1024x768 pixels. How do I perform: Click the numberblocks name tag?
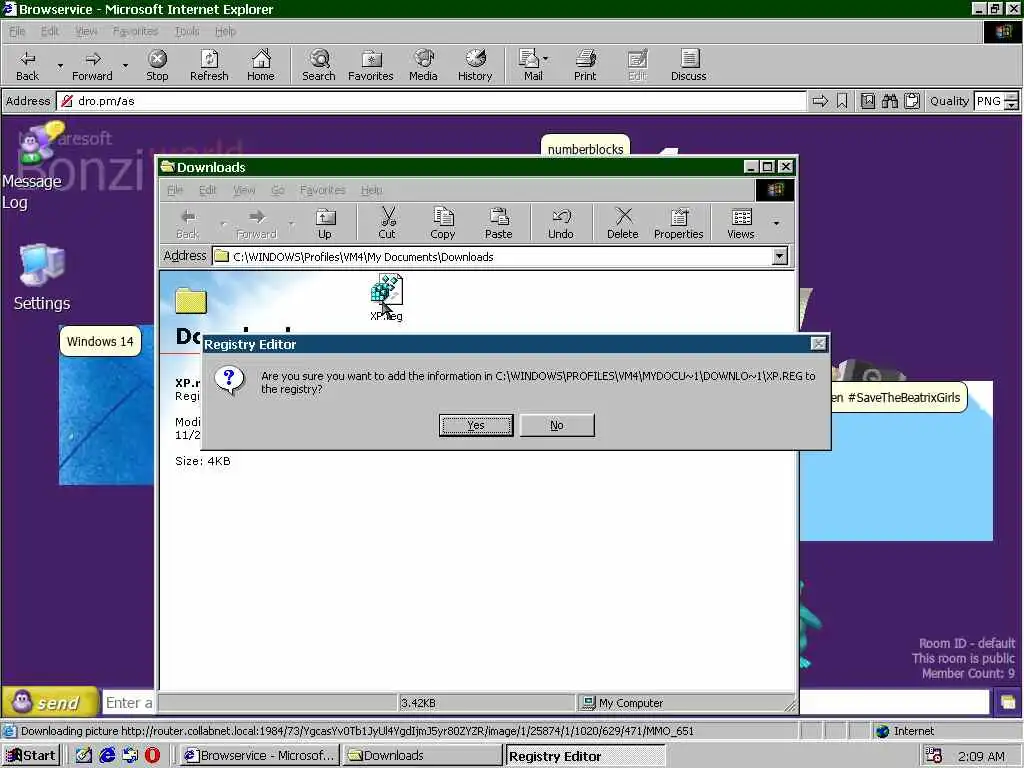pos(585,147)
